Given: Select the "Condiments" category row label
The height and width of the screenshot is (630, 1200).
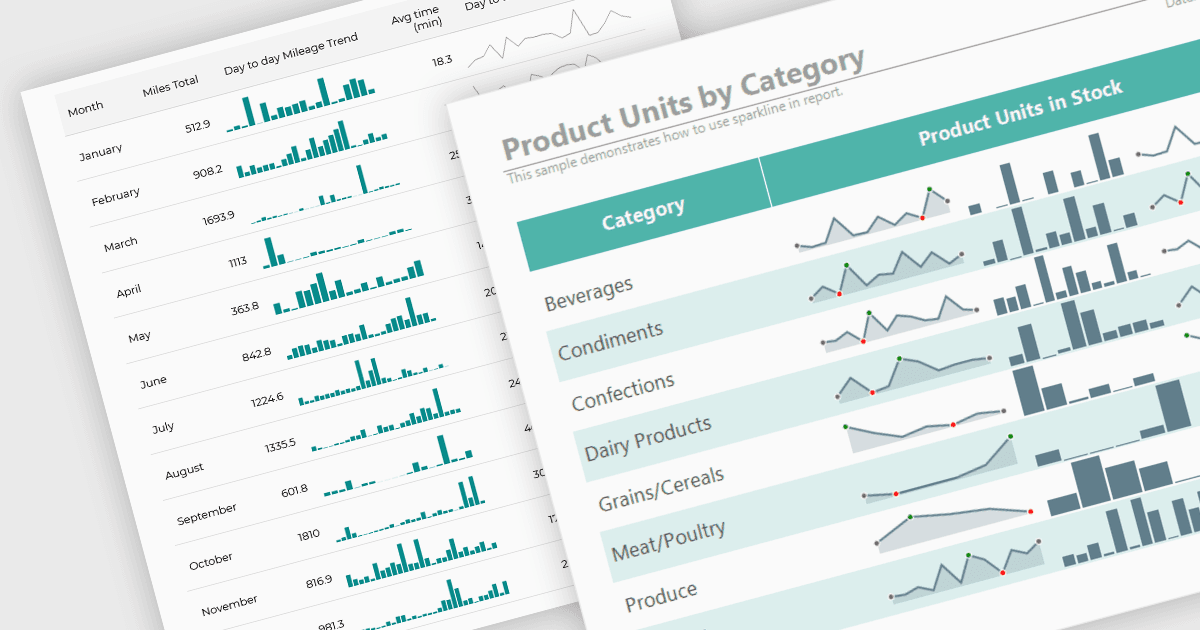Looking at the screenshot, I should [x=610, y=341].
